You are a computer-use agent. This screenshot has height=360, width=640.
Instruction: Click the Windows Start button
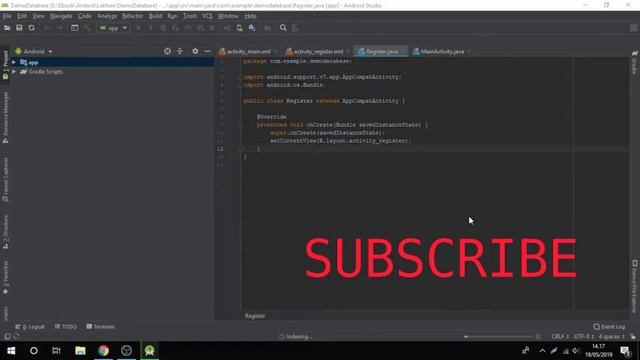point(11,351)
